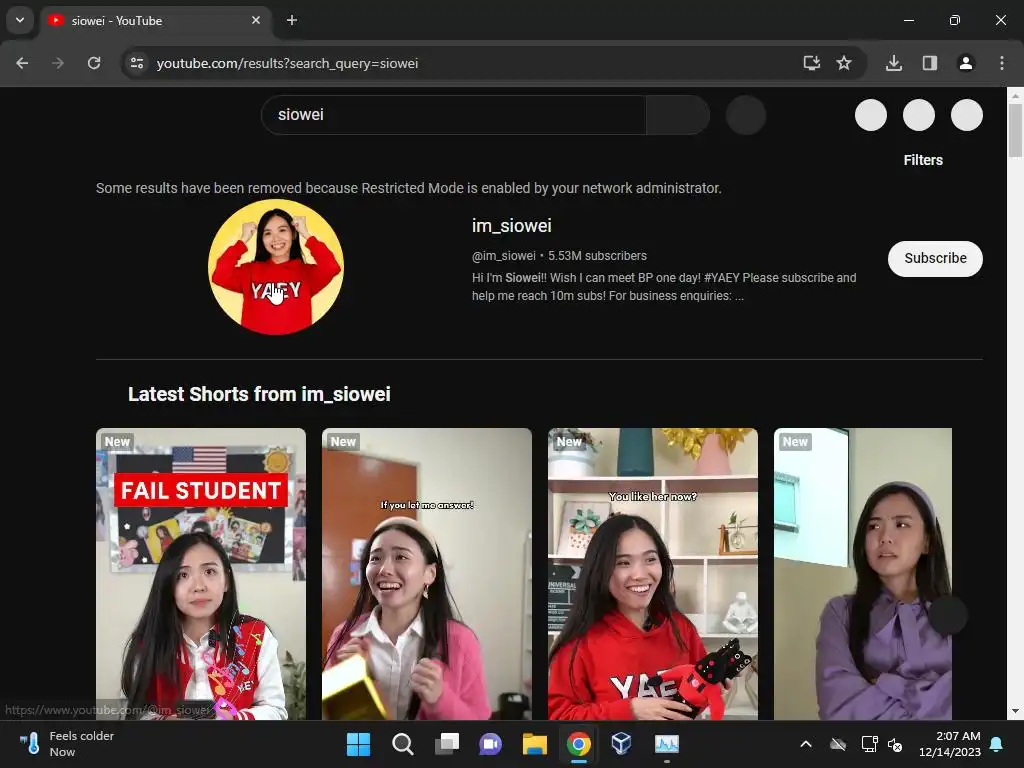Open the monitor graph taskbar app
Image resolution: width=1024 pixels, height=768 pixels.
coord(666,744)
